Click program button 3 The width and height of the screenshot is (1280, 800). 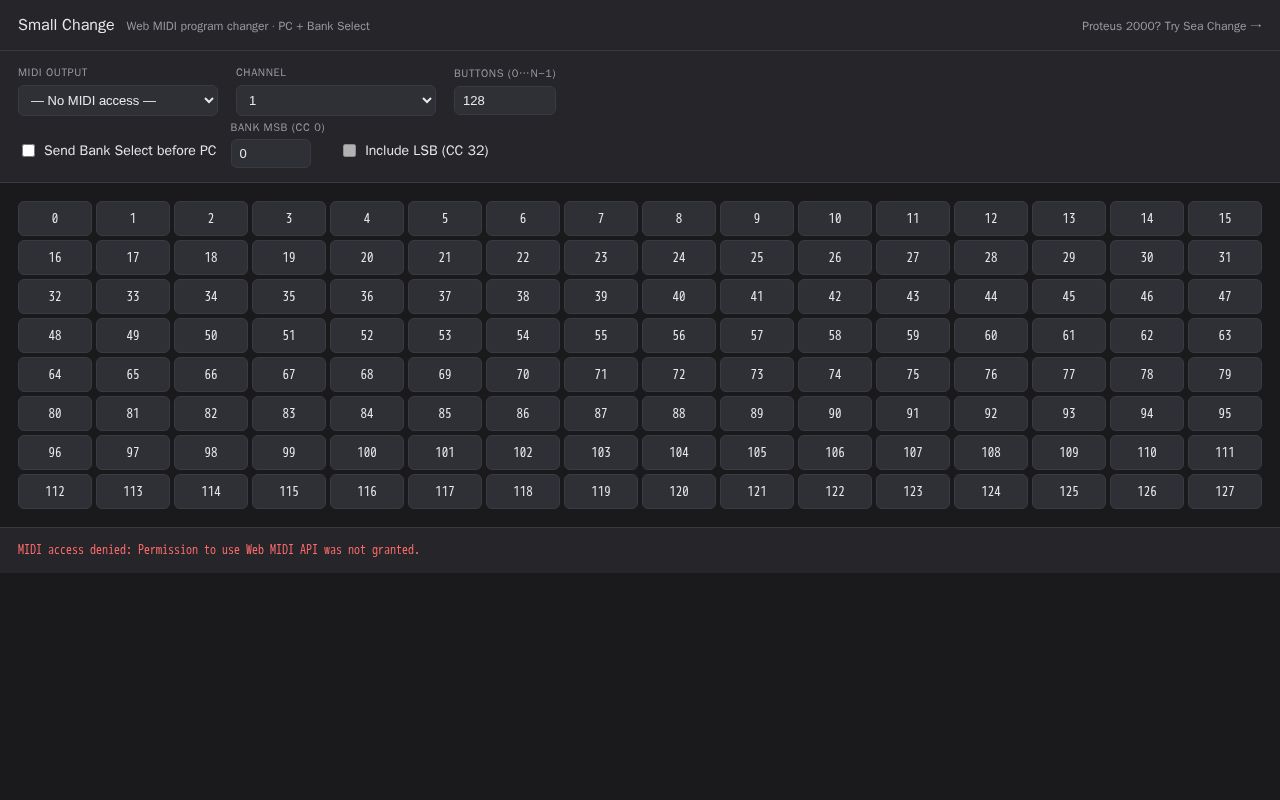[289, 218]
